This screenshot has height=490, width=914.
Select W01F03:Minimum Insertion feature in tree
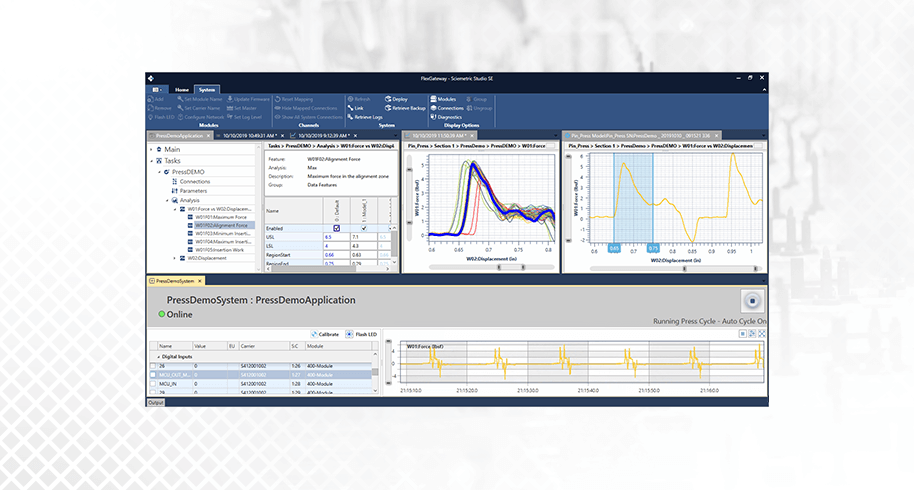coord(220,233)
